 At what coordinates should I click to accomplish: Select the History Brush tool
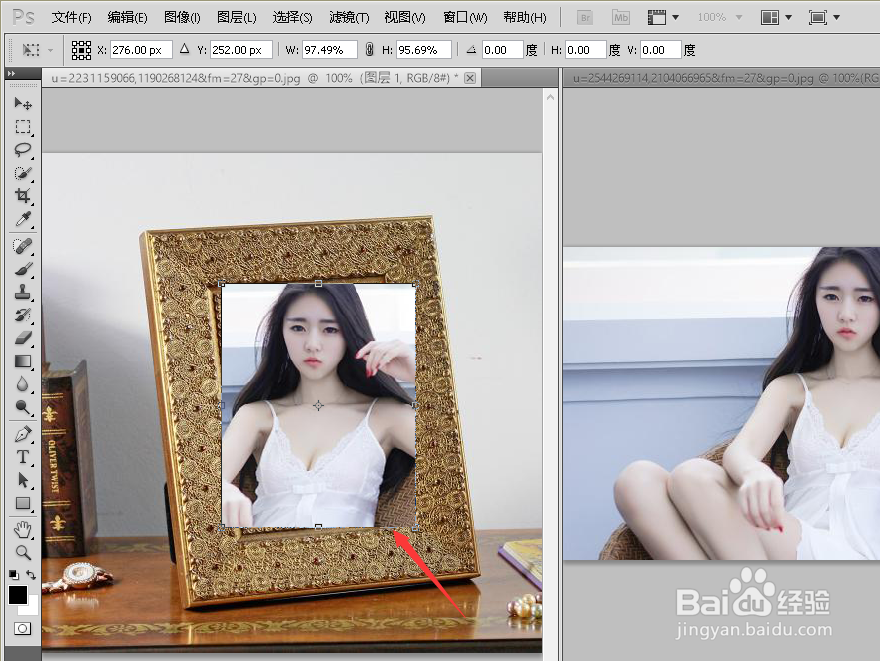[22, 315]
